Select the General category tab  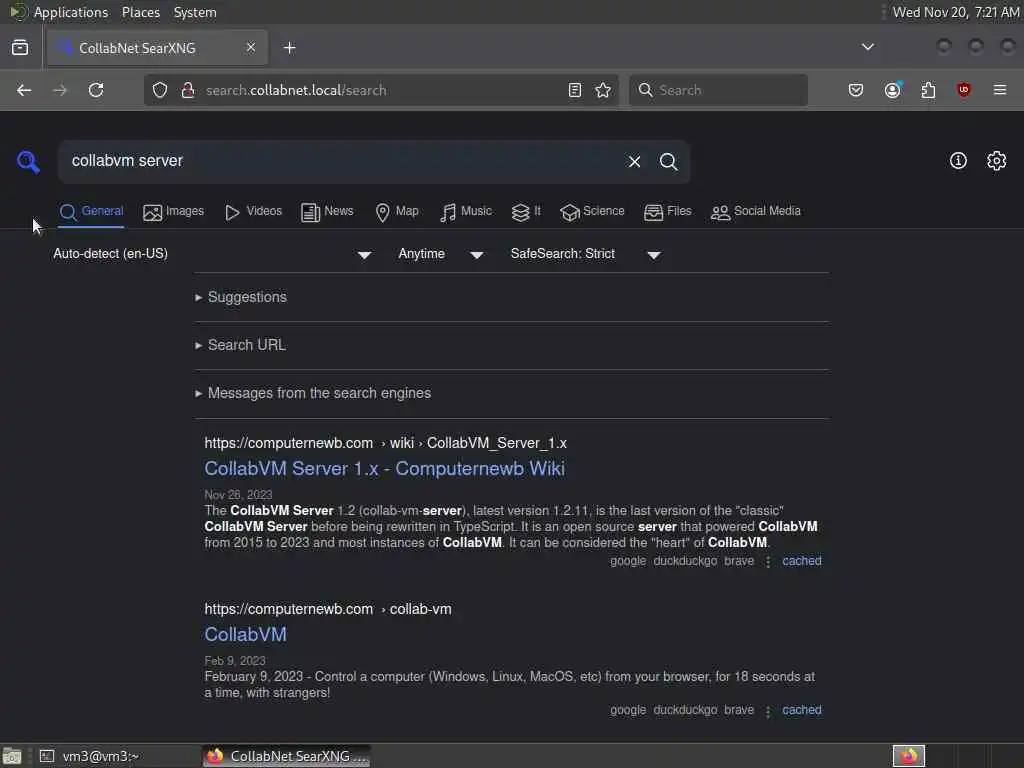(x=91, y=212)
